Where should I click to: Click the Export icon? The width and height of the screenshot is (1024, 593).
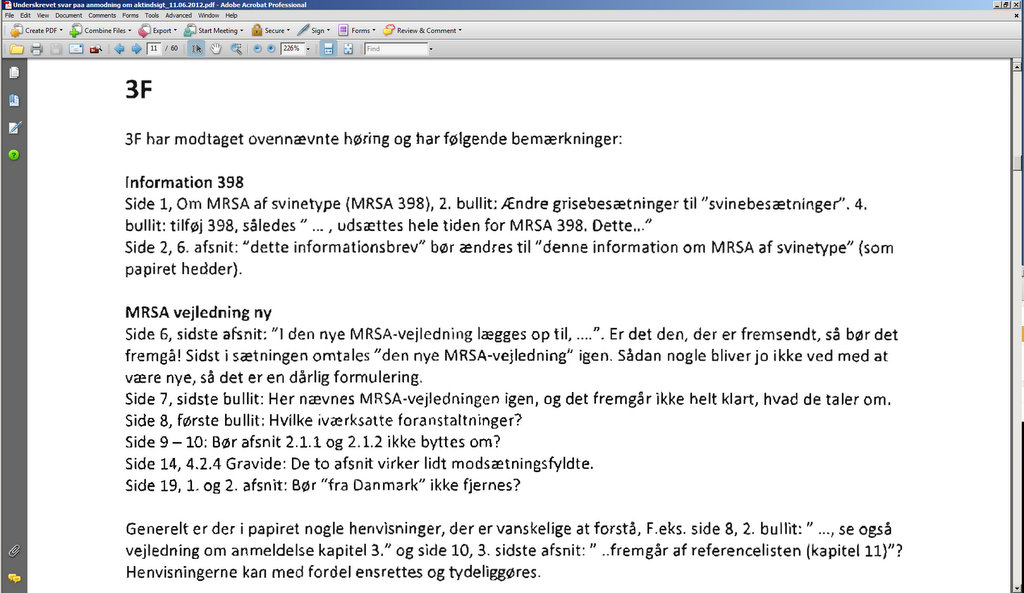144,30
